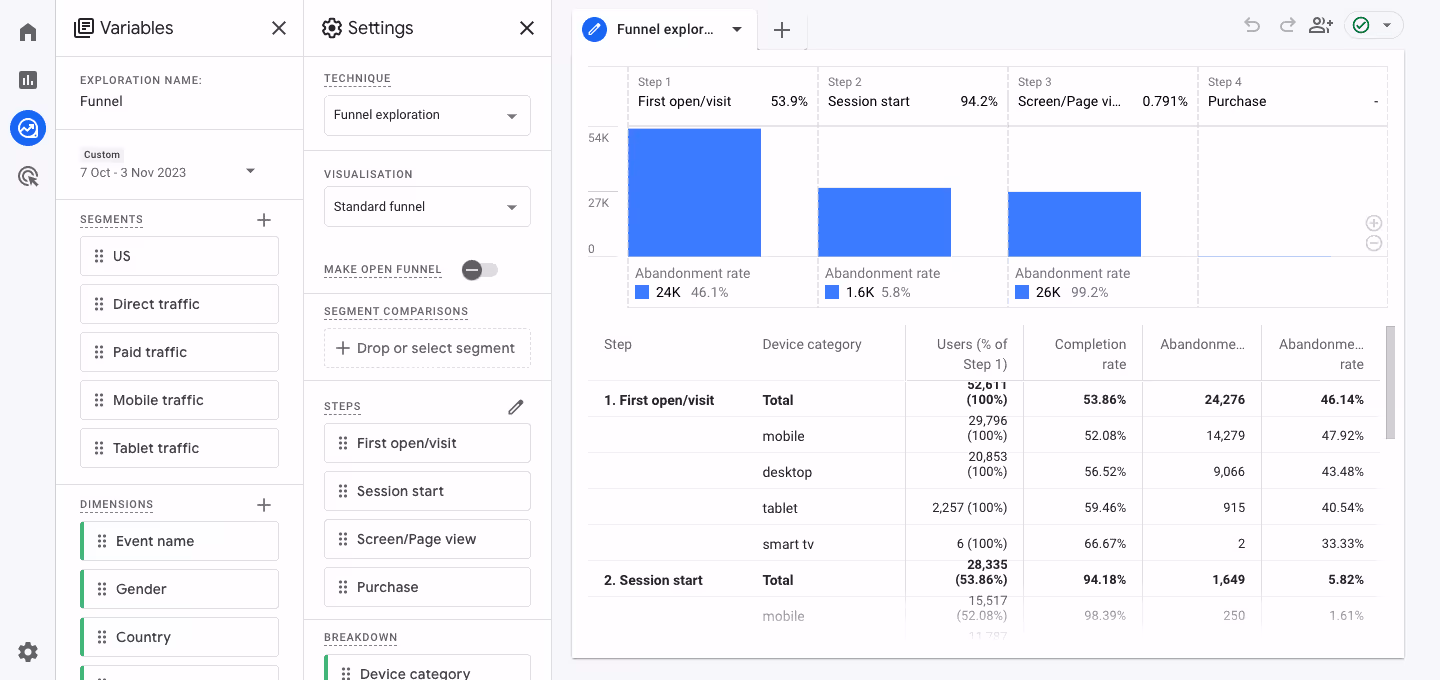Select the First open/visit step chip

coord(427,443)
